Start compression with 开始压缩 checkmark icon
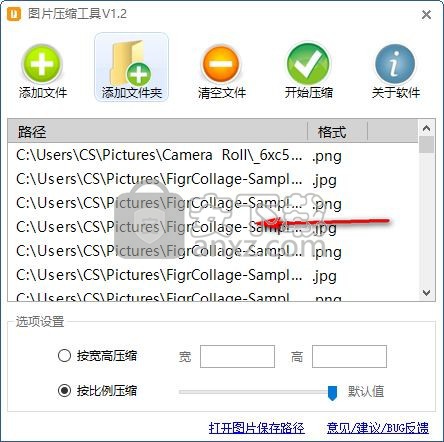 (308, 64)
